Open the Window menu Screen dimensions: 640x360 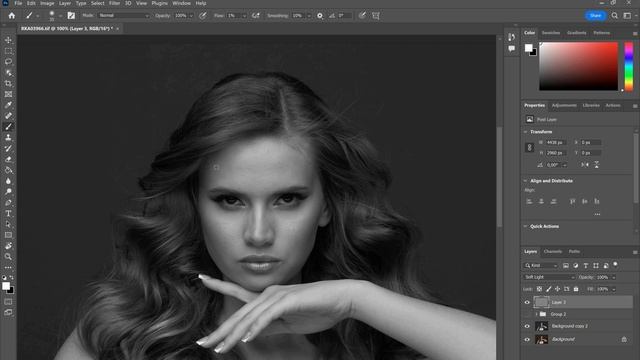(x=181, y=3)
